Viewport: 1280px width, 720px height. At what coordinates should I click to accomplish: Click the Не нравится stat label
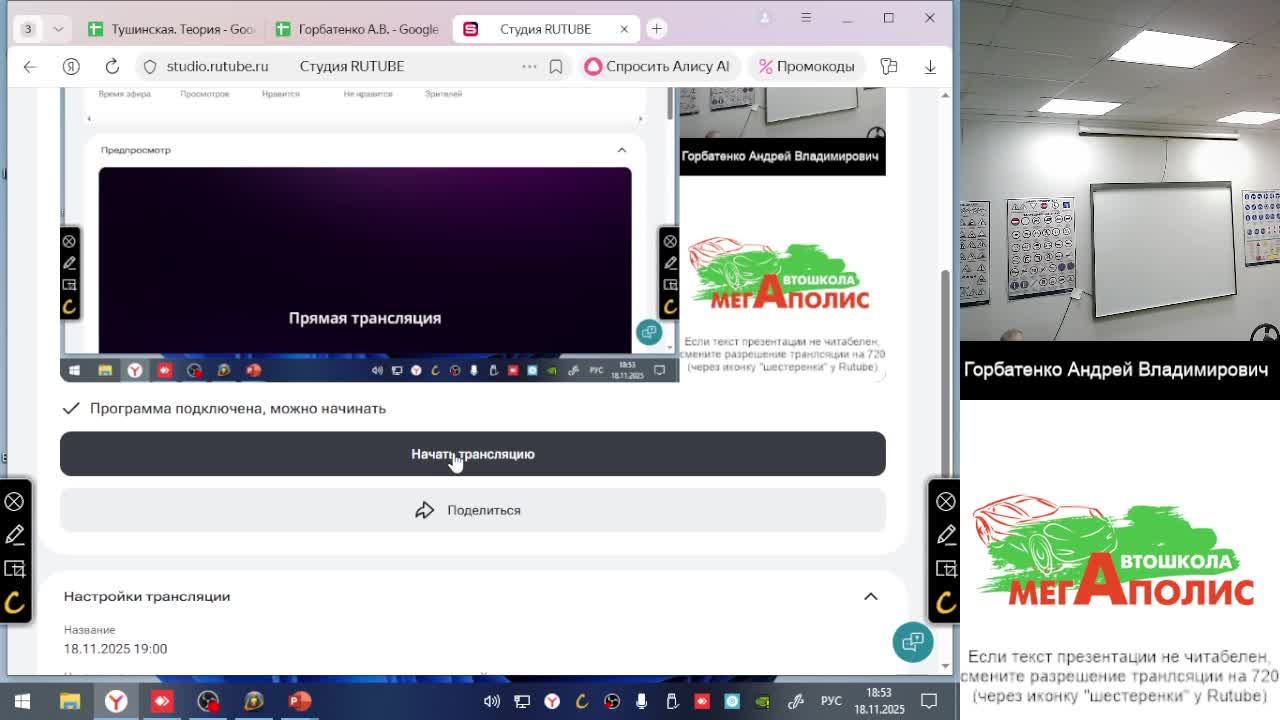368,94
